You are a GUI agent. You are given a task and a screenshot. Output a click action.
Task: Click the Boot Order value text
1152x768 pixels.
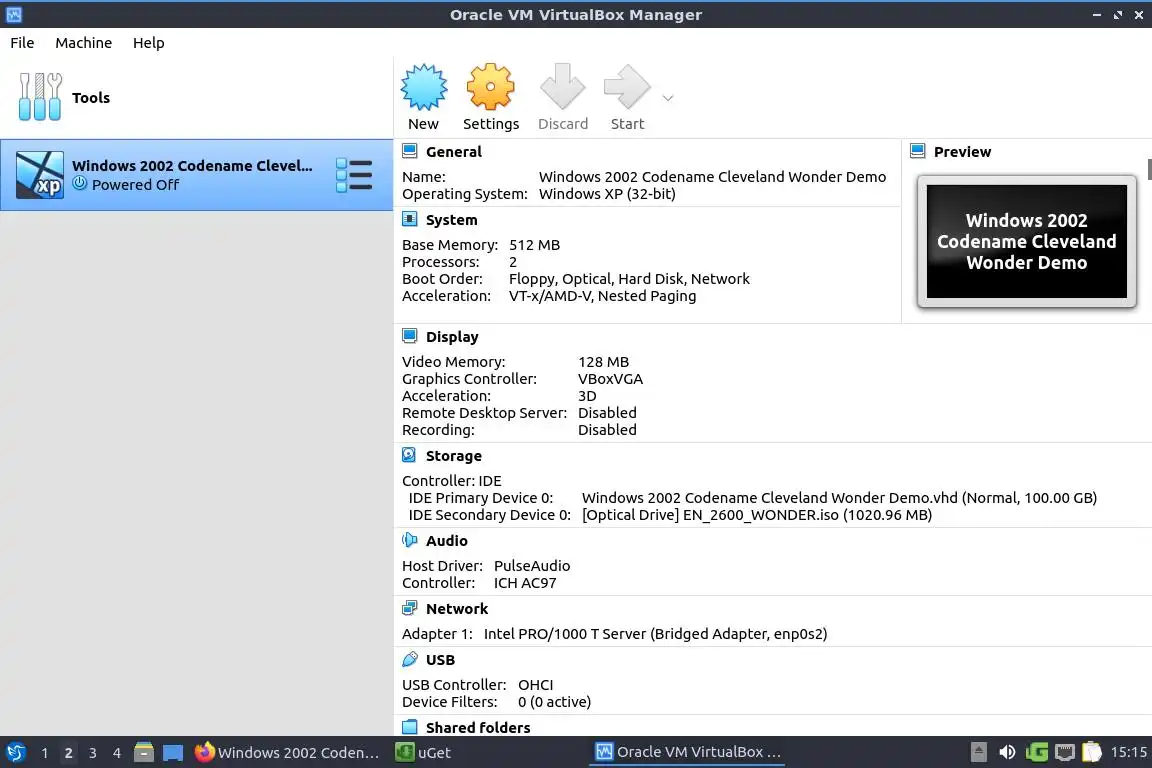point(629,279)
